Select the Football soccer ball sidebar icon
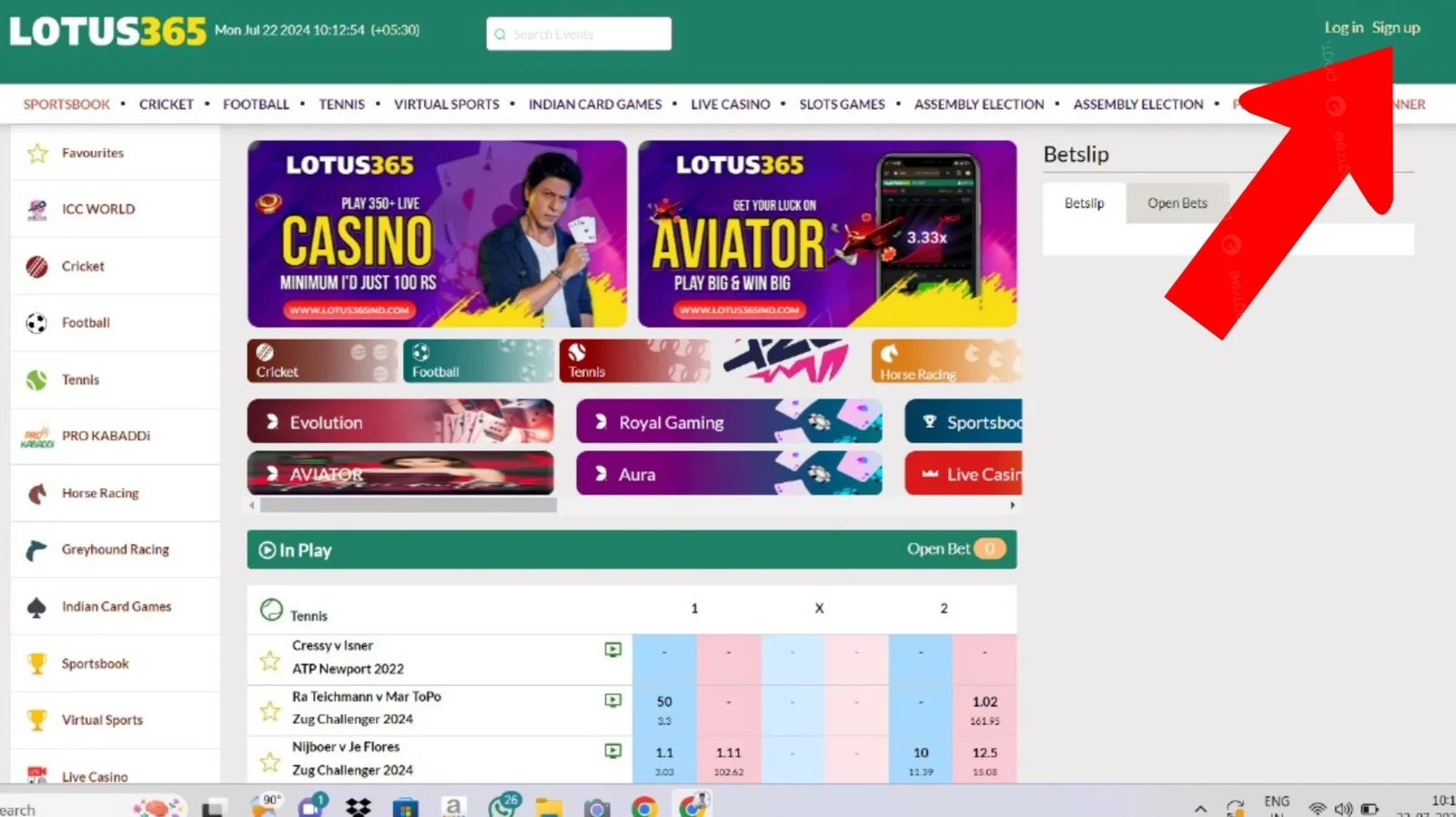 point(37,323)
